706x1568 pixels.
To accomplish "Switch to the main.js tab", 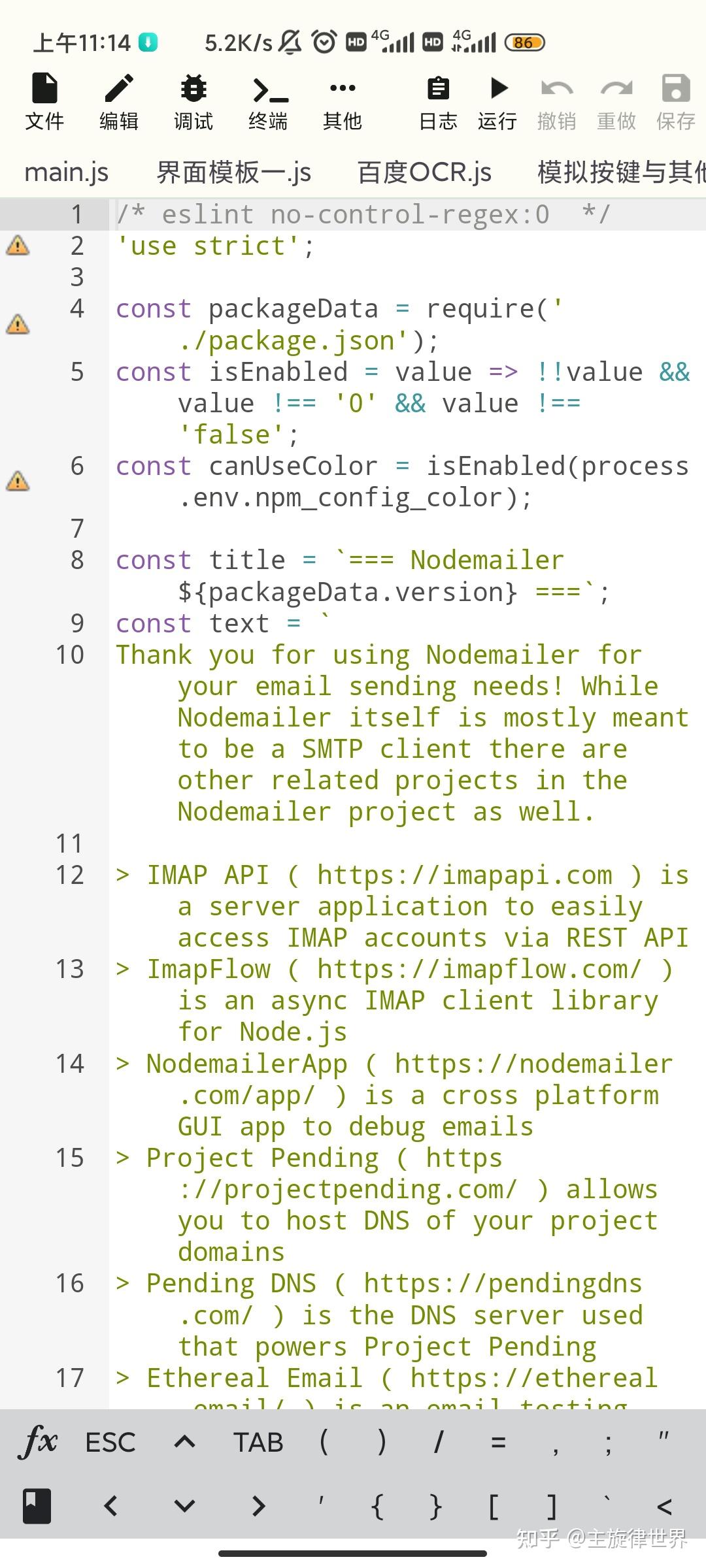I will coord(67,172).
